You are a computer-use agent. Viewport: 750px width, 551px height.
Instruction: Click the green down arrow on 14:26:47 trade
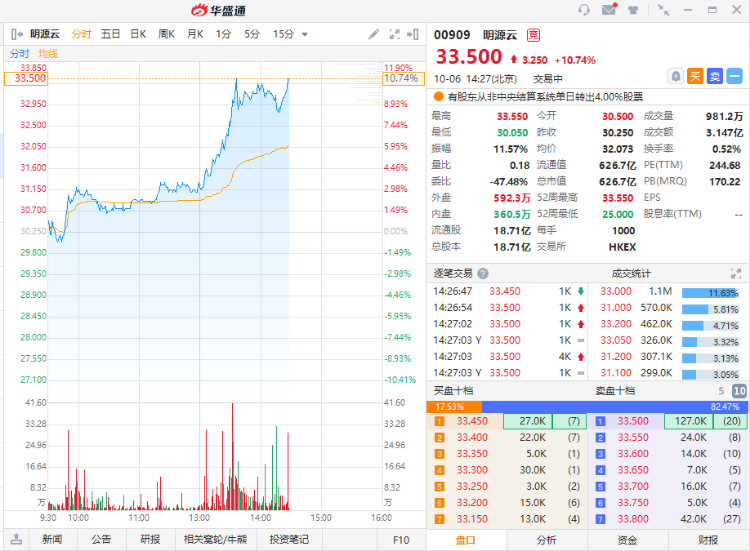[x=581, y=291]
